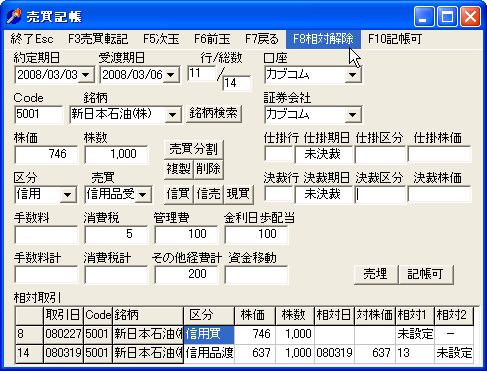Click the 相対日 column header

coord(334,315)
